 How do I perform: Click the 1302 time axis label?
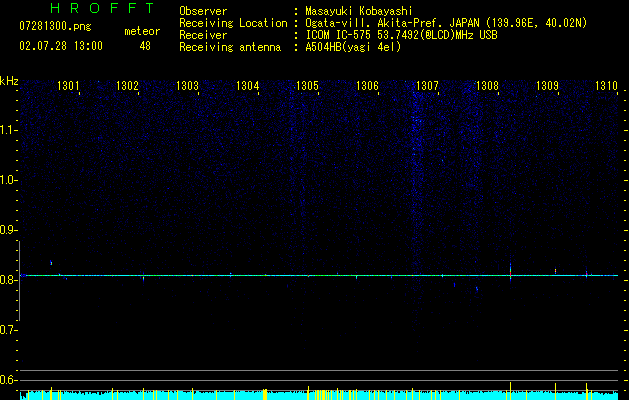[x=127, y=85]
